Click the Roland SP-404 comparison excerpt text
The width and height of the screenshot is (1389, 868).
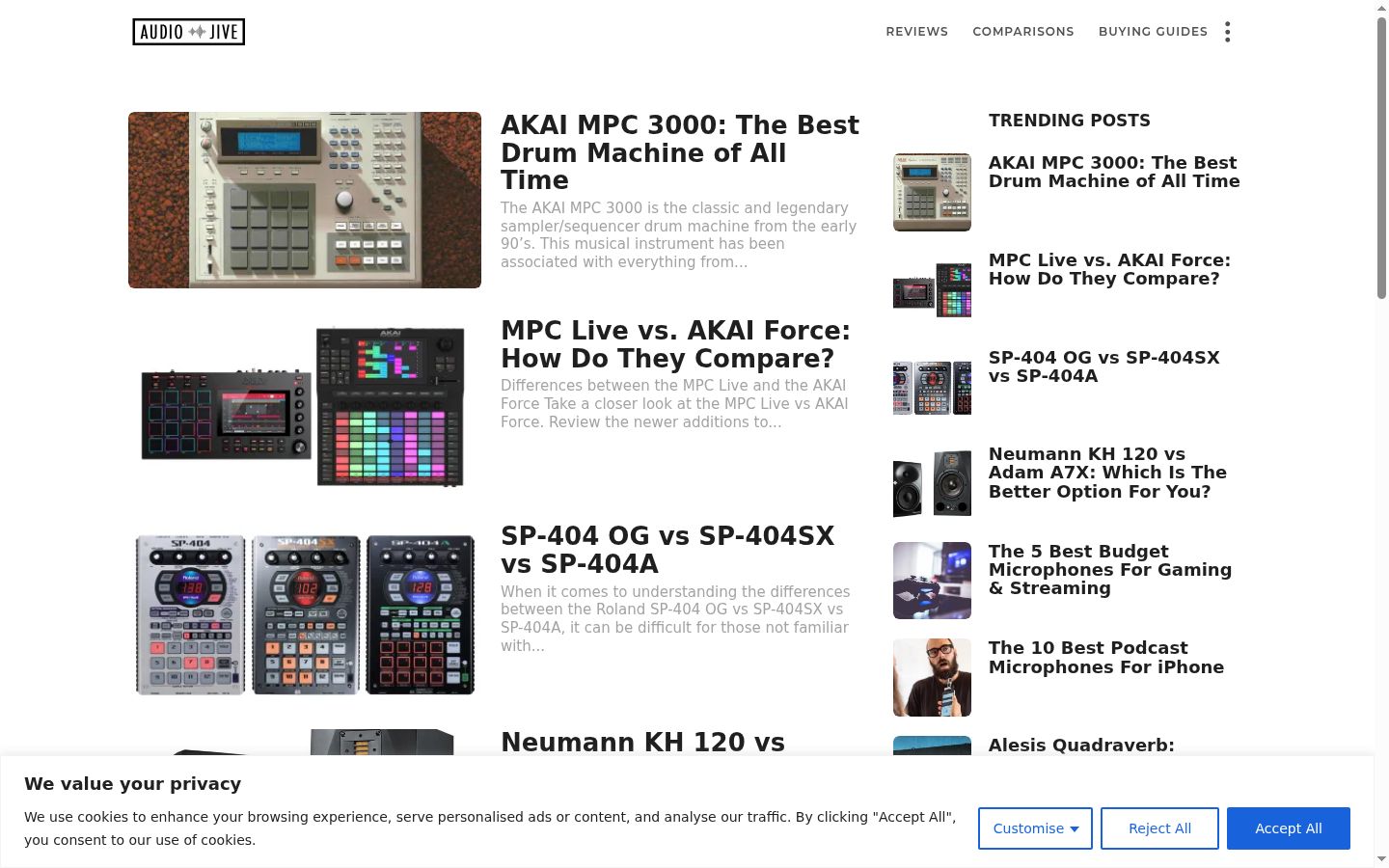click(675, 618)
